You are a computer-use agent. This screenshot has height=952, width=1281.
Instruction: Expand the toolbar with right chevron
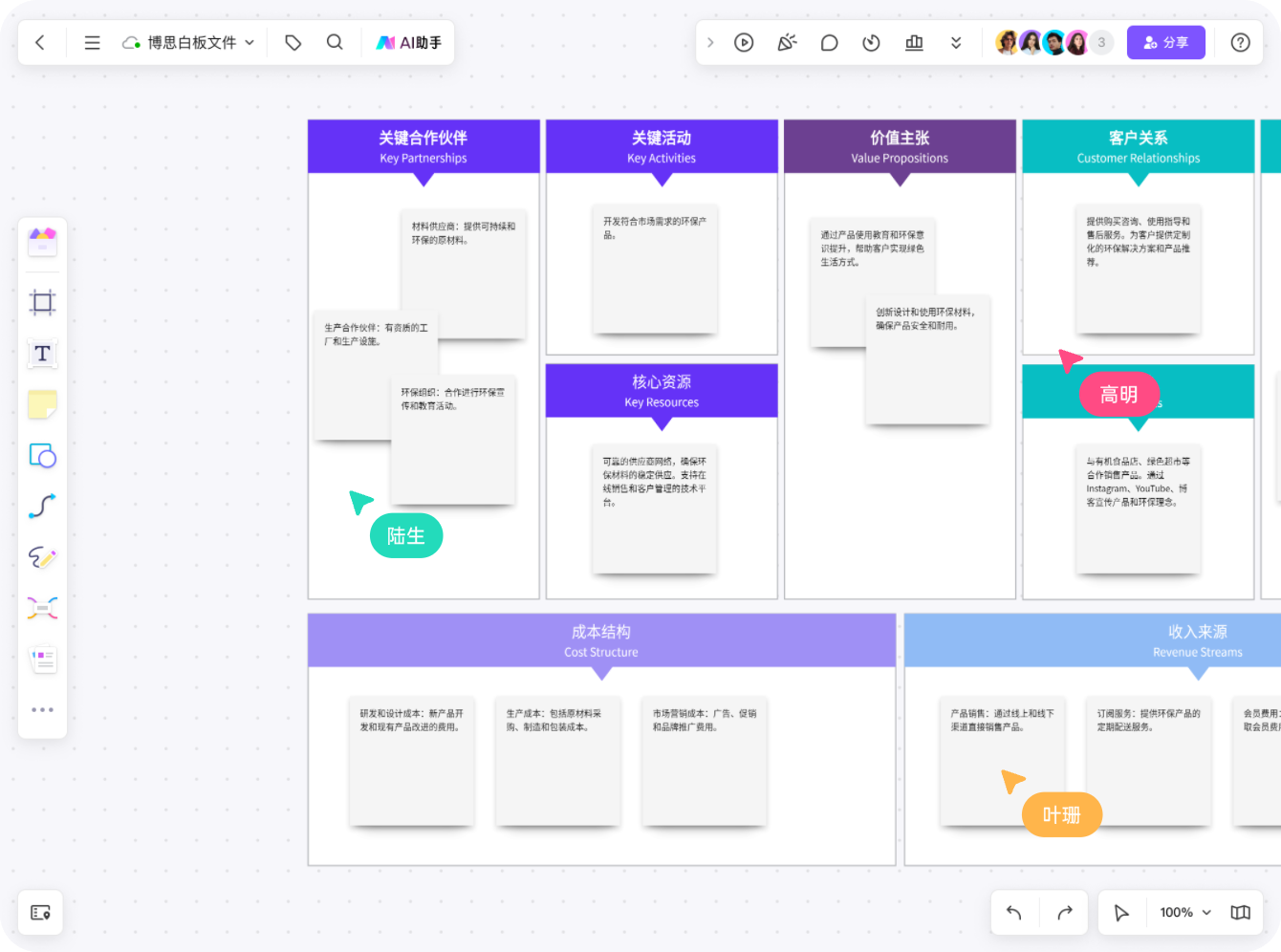[710, 42]
